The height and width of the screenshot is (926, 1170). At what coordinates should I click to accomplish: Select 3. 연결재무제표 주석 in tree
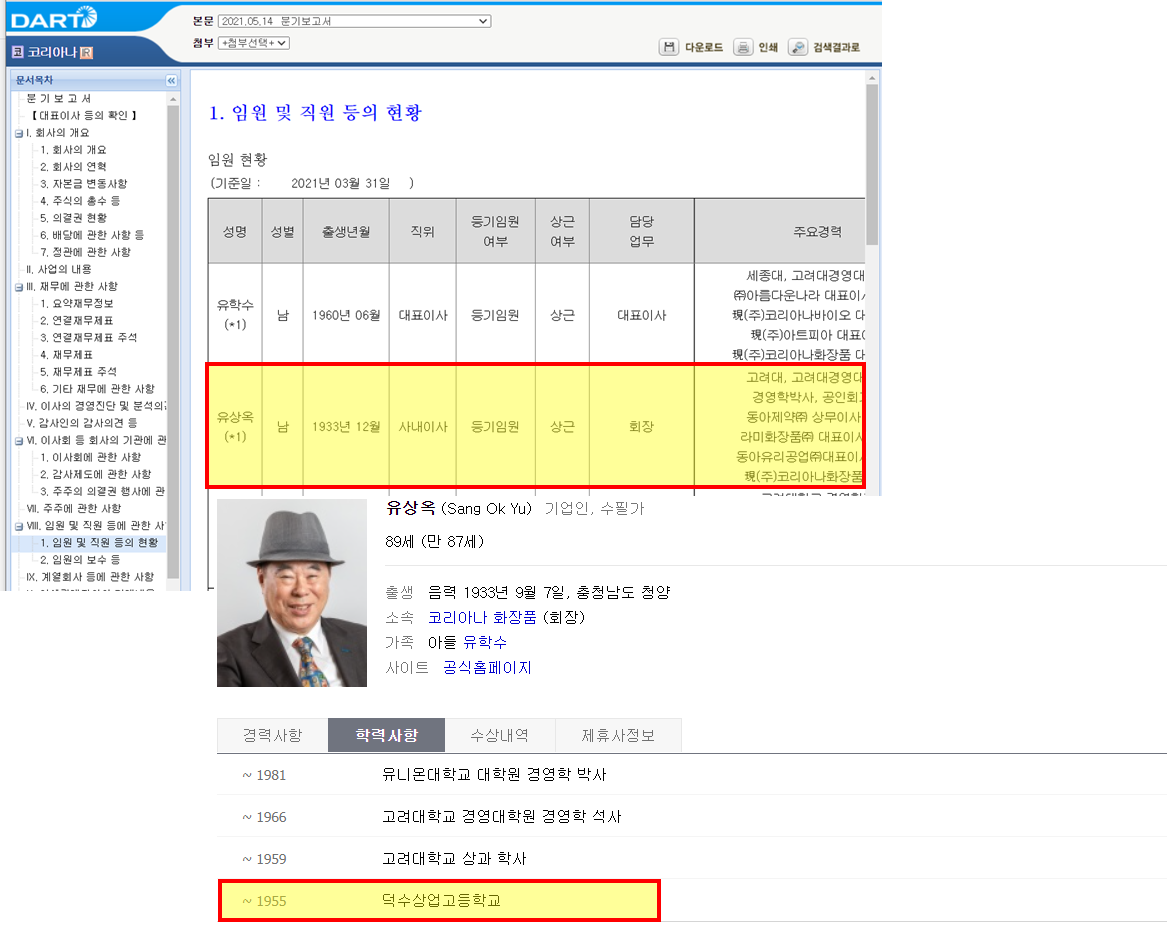(x=88, y=338)
